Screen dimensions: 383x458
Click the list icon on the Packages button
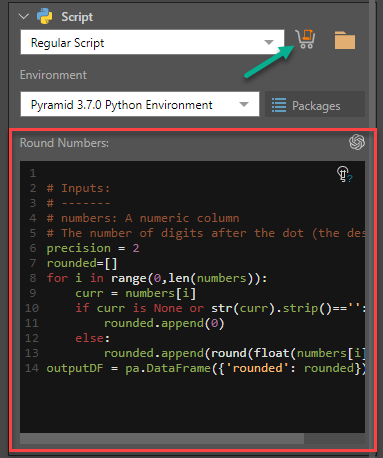click(x=279, y=105)
